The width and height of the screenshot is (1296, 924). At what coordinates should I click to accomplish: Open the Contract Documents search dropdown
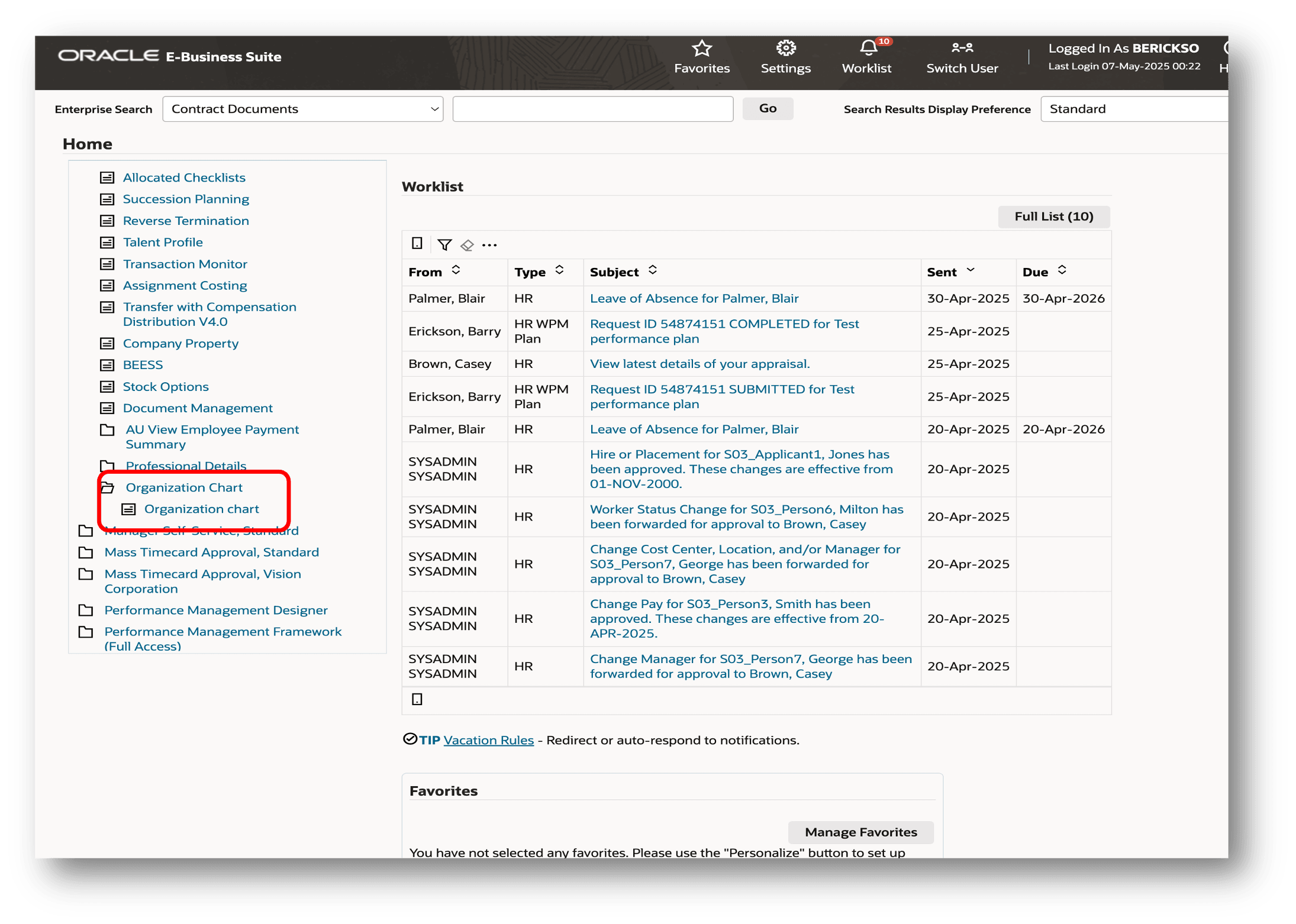[x=302, y=109]
